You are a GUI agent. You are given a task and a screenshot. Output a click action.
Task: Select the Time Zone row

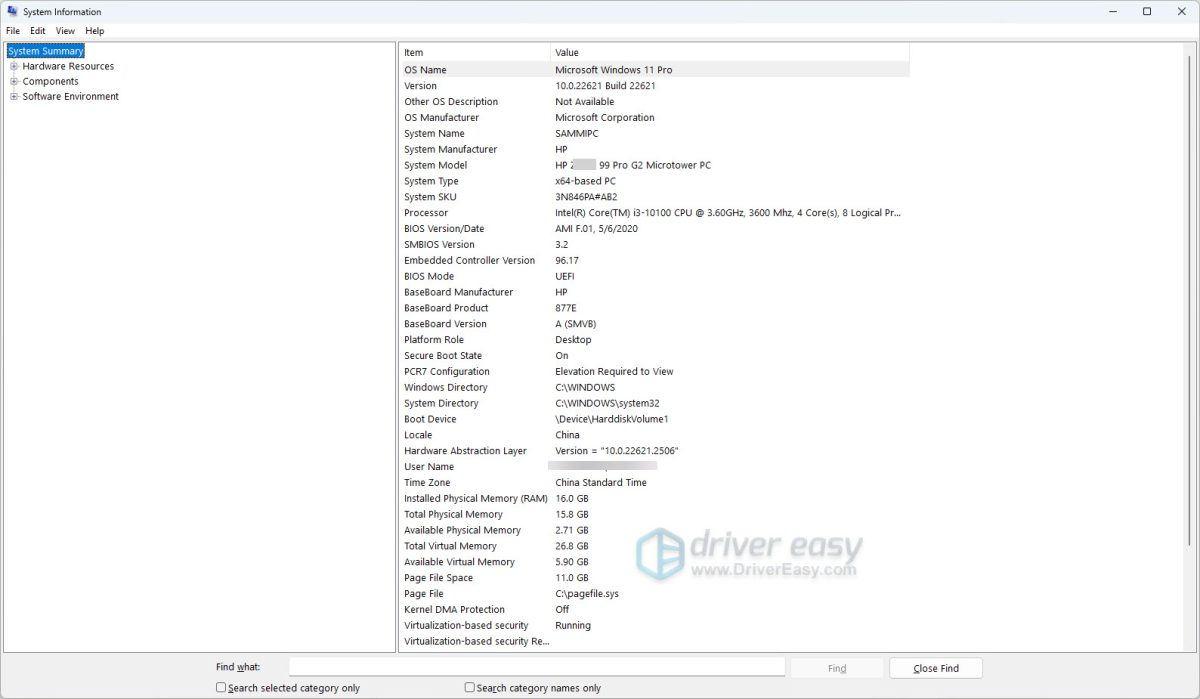click(655, 482)
